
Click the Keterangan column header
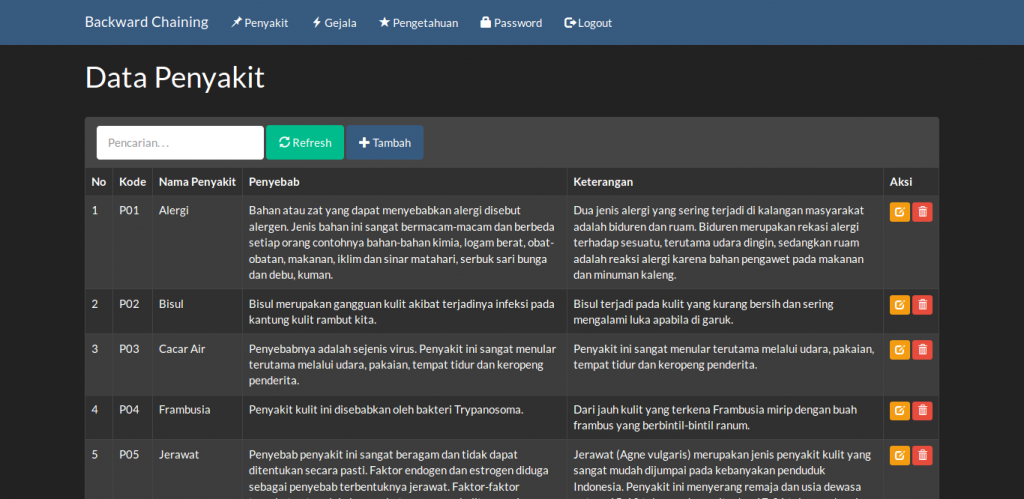click(726, 182)
